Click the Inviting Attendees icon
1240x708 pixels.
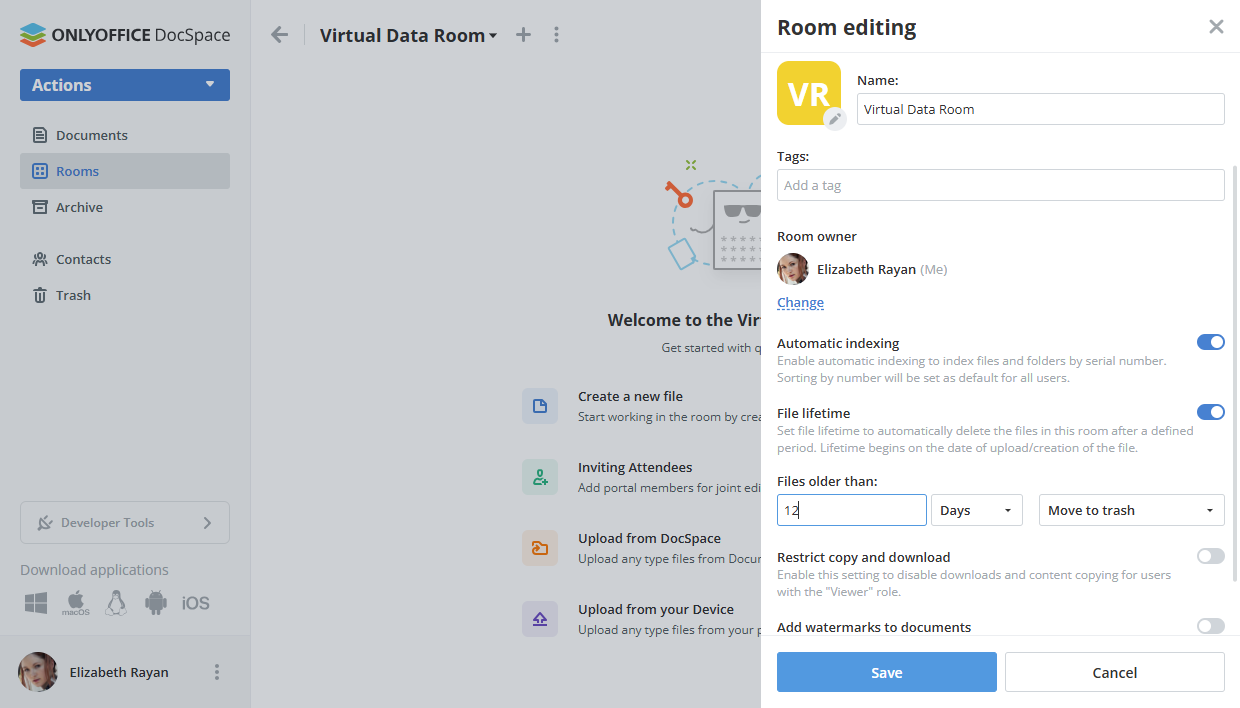click(x=540, y=477)
